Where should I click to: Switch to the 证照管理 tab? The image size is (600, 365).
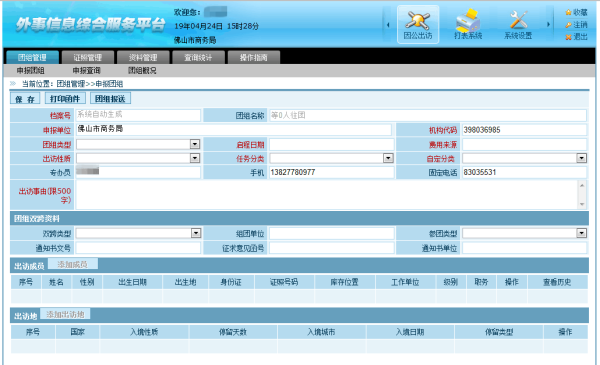(88, 57)
